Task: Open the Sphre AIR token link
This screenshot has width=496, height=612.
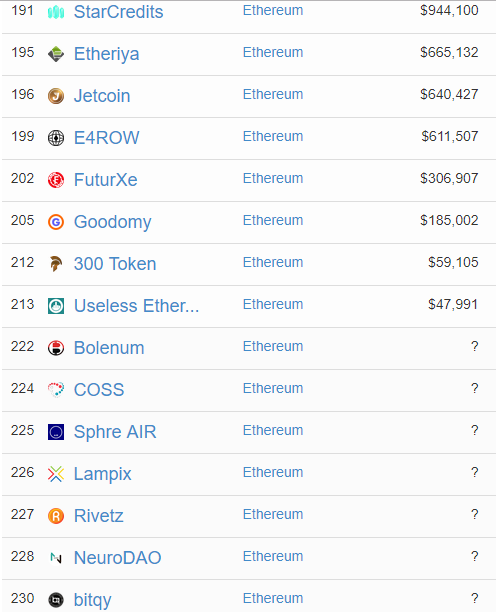Action: [115, 432]
